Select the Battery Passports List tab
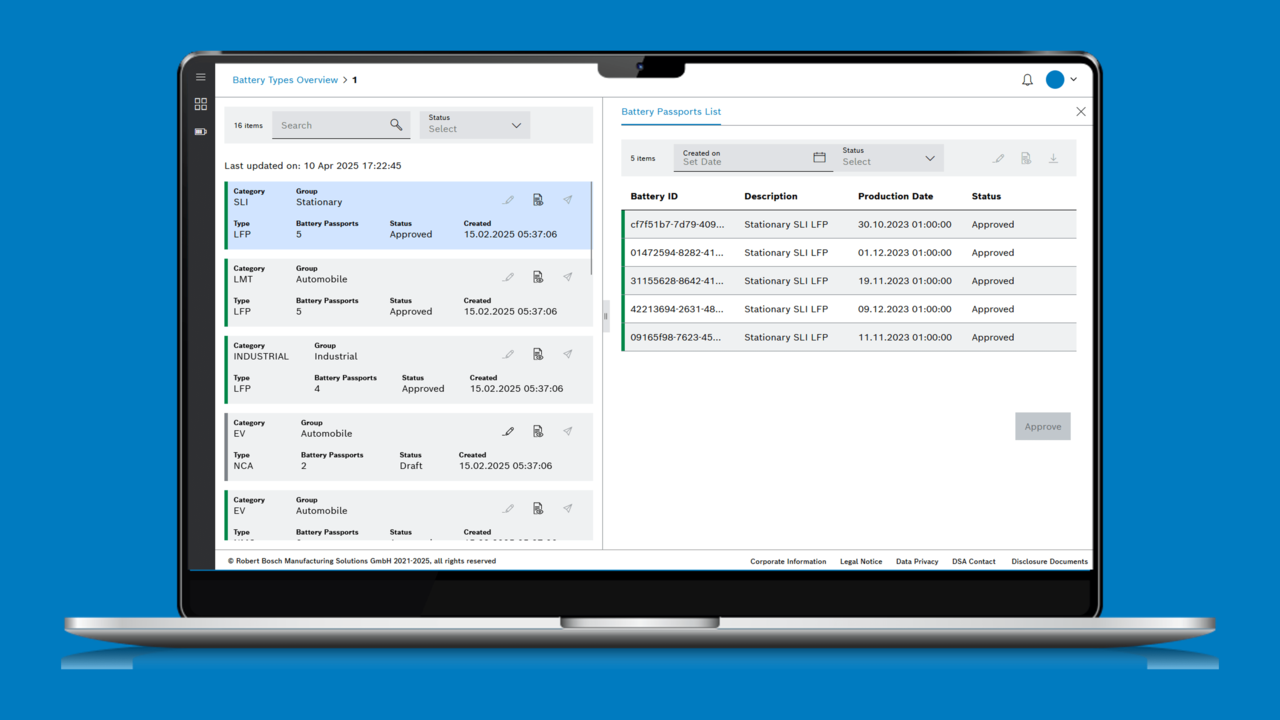The image size is (1280, 720). click(x=671, y=112)
